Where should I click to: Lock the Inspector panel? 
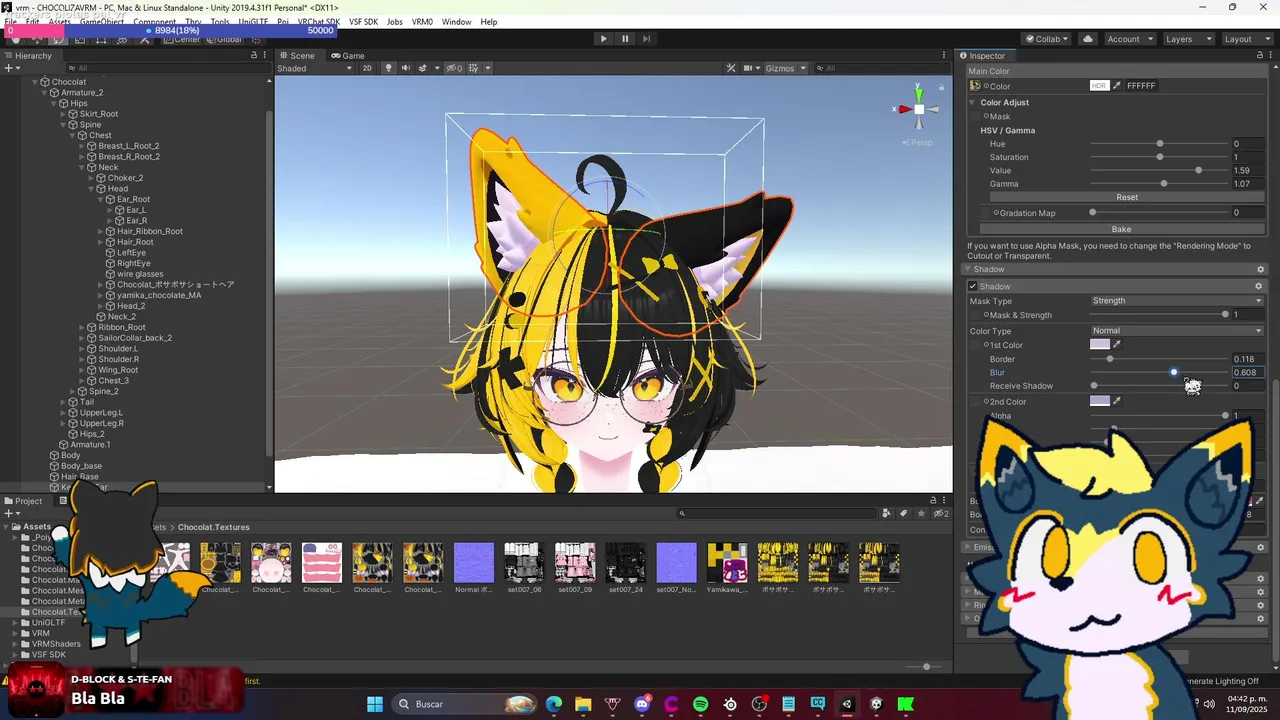pyautogui.click(x=1259, y=56)
